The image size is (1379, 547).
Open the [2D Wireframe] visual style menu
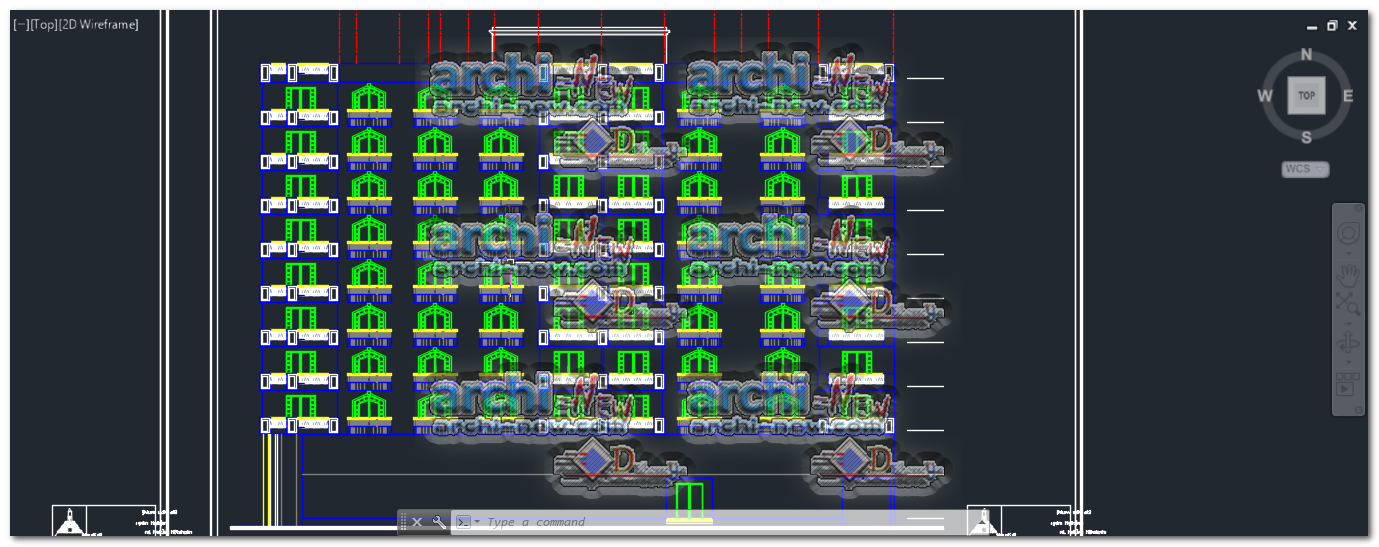click(99, 25)
